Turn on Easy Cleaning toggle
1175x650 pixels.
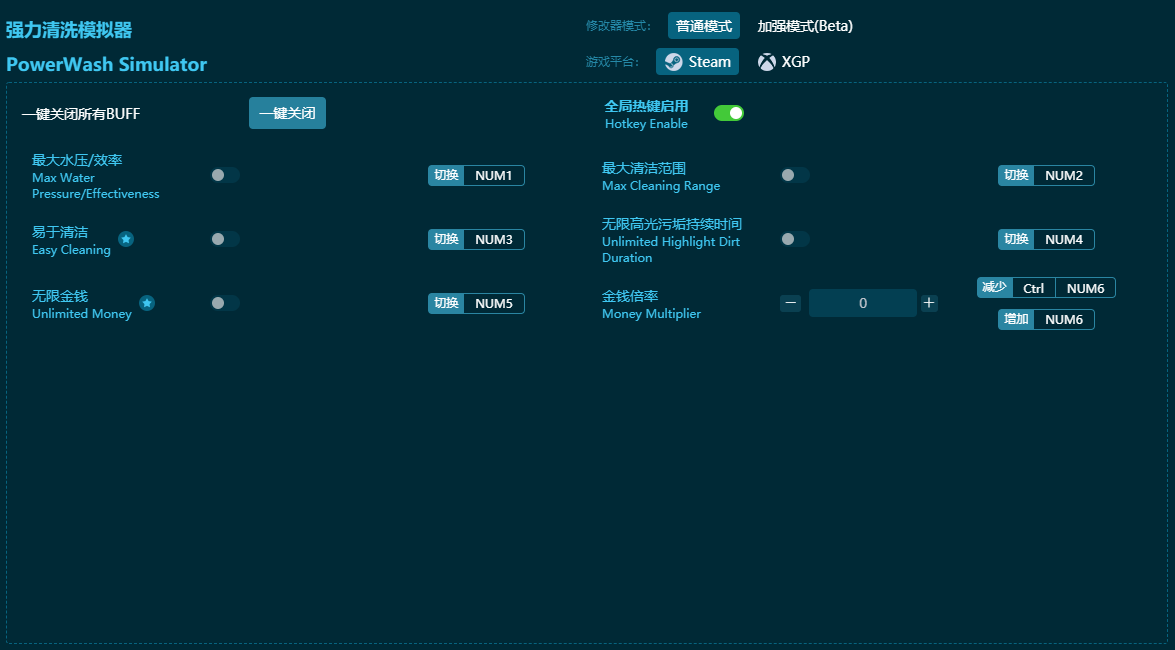coord(225,239)
